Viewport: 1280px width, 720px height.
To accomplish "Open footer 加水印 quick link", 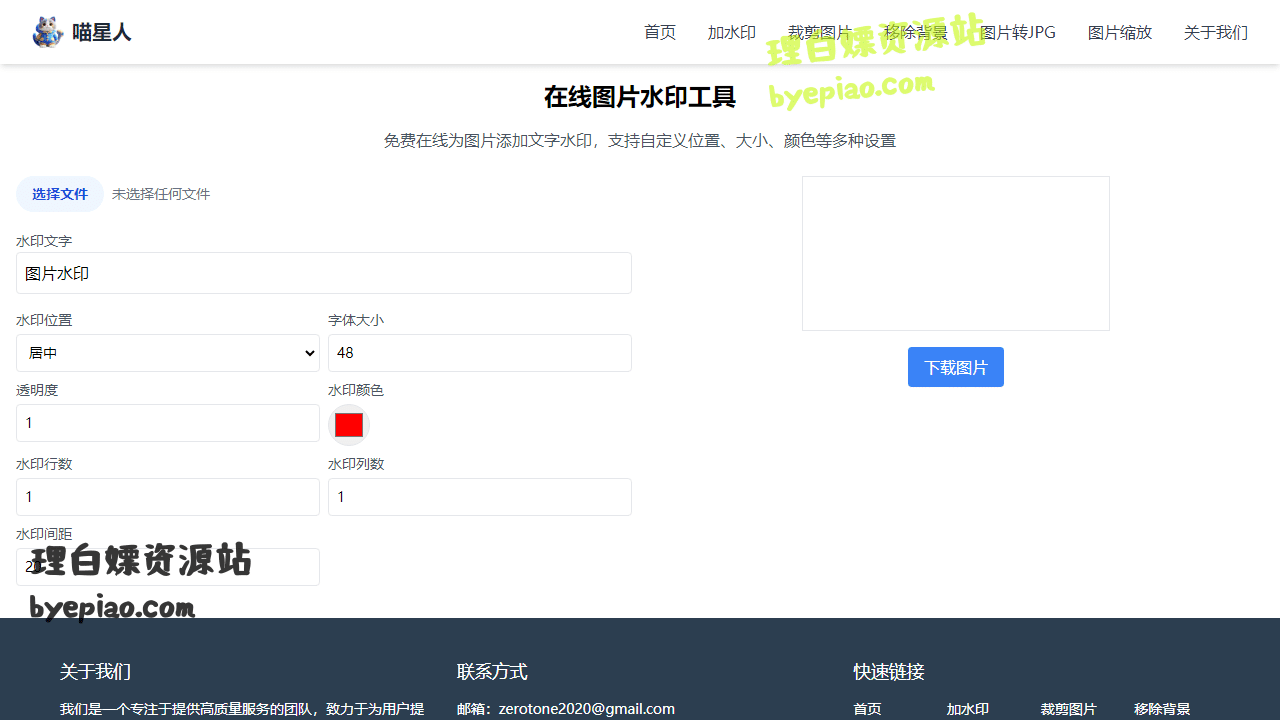I will pyautogui.click(x=967, y=709).
